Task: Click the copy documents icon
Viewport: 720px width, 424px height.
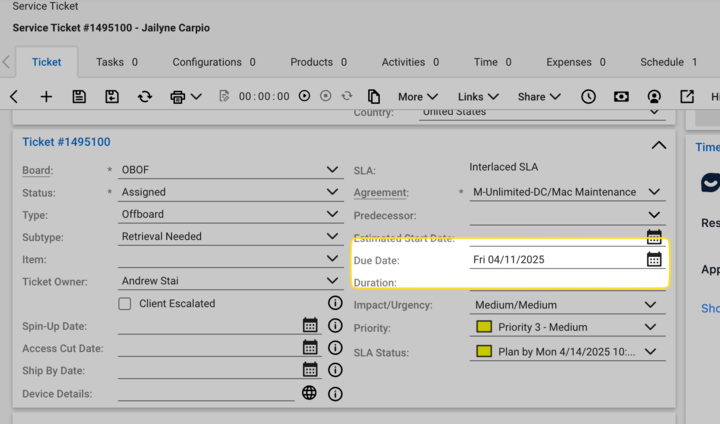Action: 374,96
